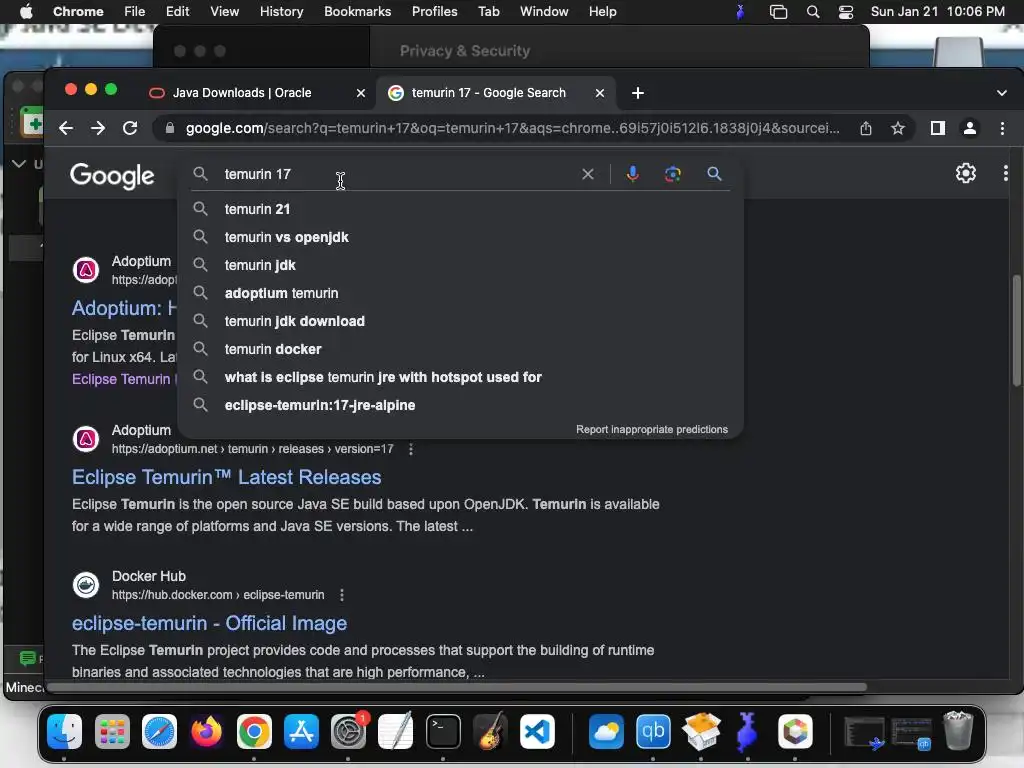
Task: Bookmark this page with the star icon
Action: [x=898, y=128]
